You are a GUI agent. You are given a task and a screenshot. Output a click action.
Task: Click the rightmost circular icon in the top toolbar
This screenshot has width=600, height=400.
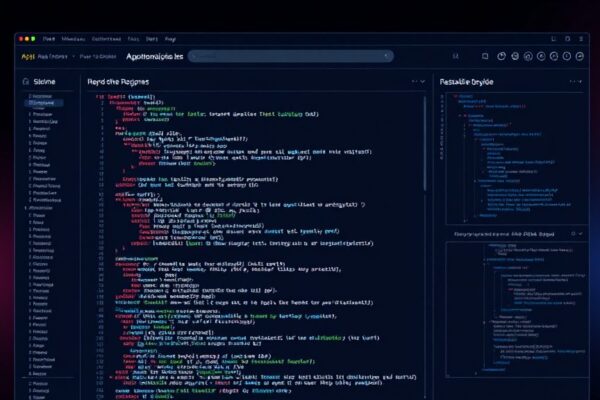coord(580,56)
